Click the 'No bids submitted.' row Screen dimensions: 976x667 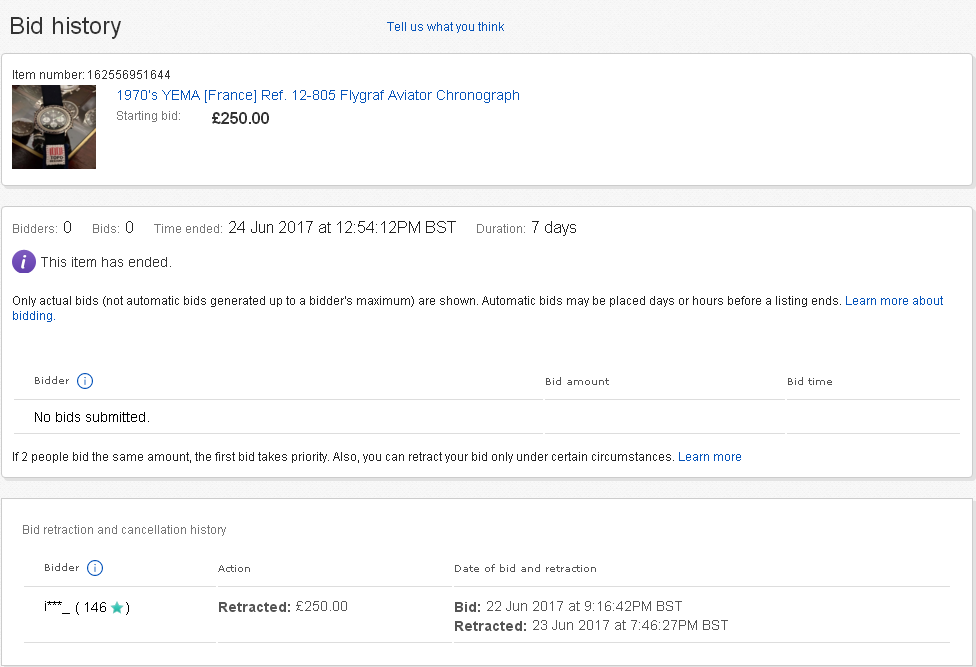[x=92, y=417]
